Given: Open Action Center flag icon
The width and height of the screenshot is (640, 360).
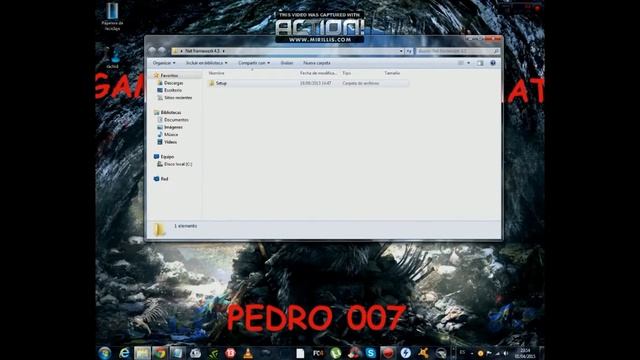Looking at the screenshot, I should tap(489, 353).
